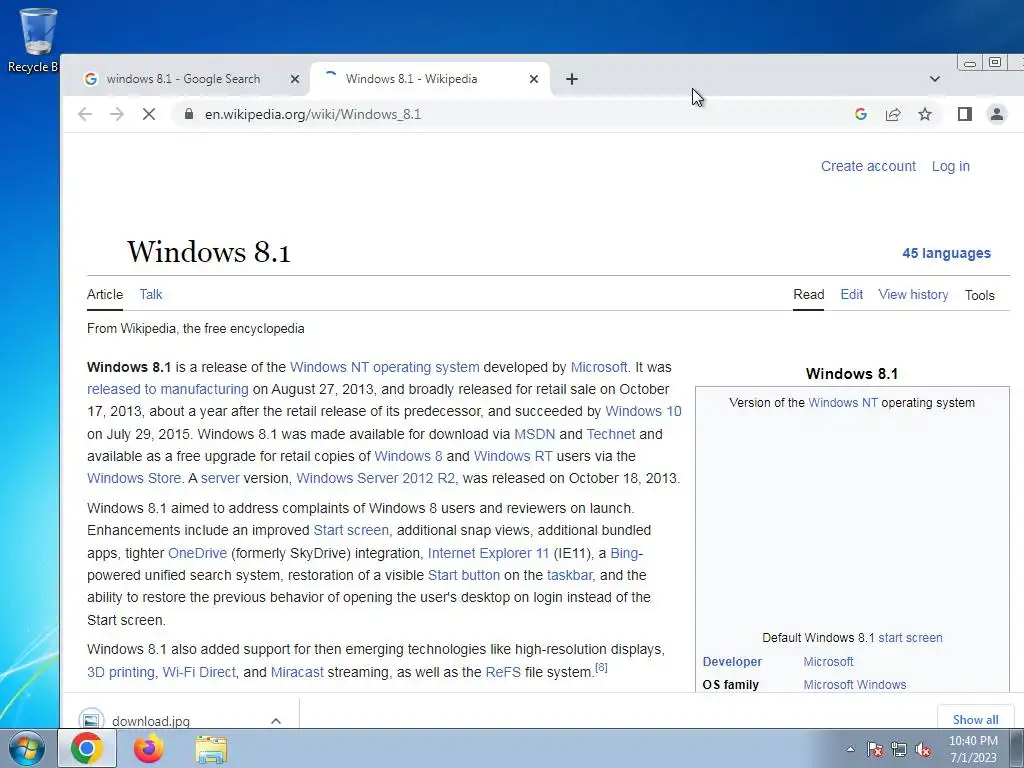The image size is (1024, 768).
Task: Switch to the Talk tab
Action: point(151,295)
